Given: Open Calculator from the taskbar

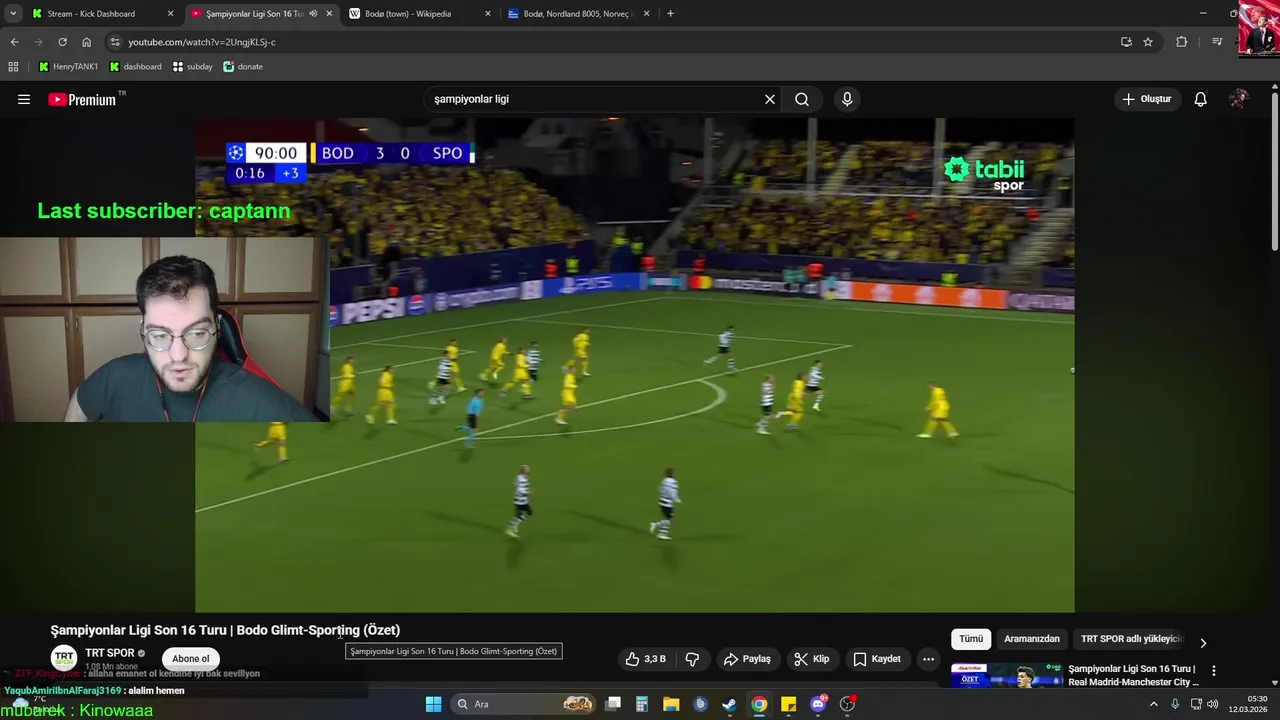Looking at the screenshot, I should tap(642, 704).
